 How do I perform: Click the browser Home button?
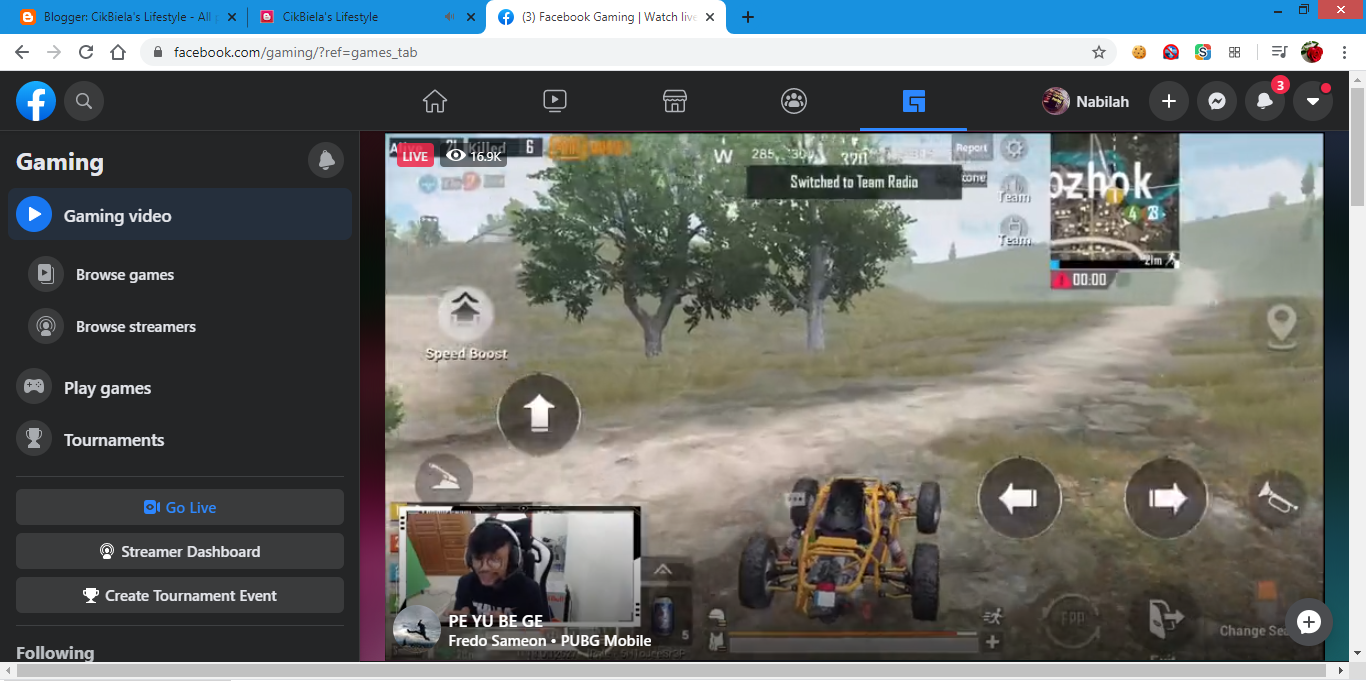coord(118,52)
